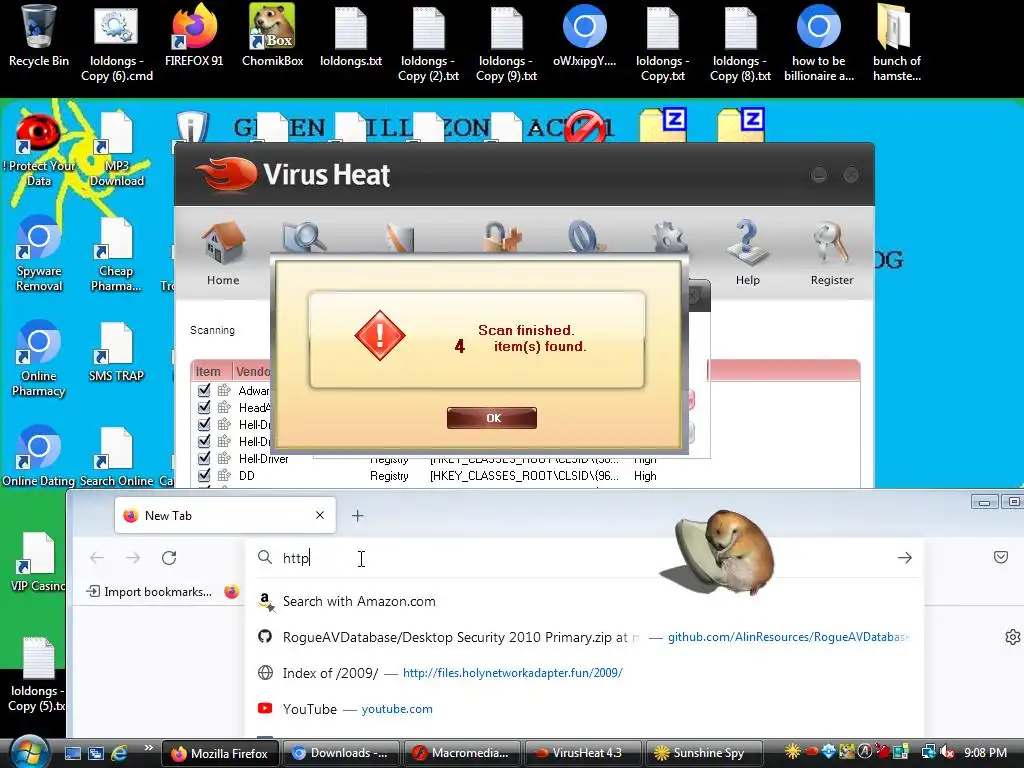Open the Recycle Bin desktop icon

(x=39, y=36)
